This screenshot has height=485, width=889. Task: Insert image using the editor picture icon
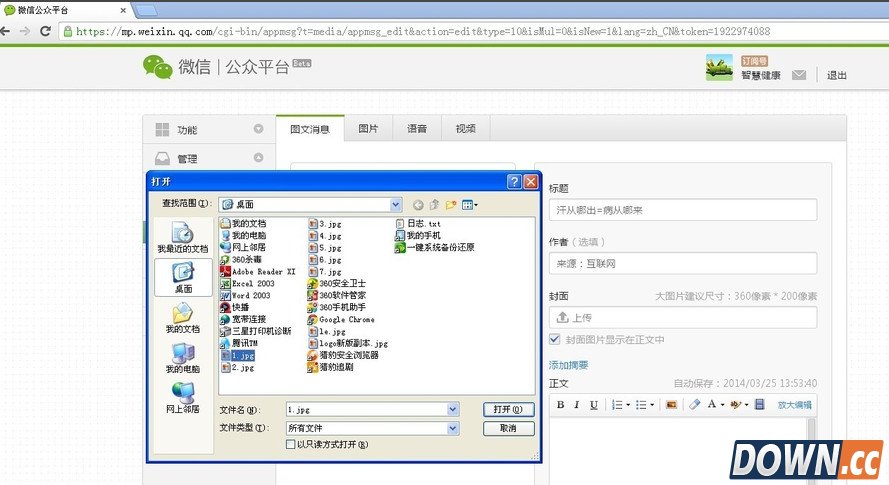pos(671,404)
